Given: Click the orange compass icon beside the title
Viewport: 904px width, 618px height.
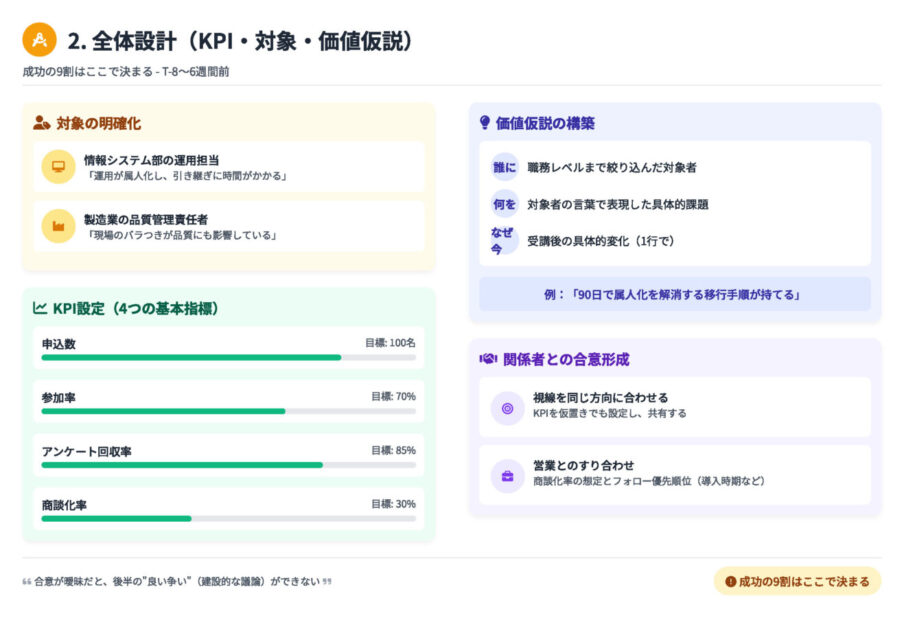Looking at the screenshot, I should [x=40, y=40].
